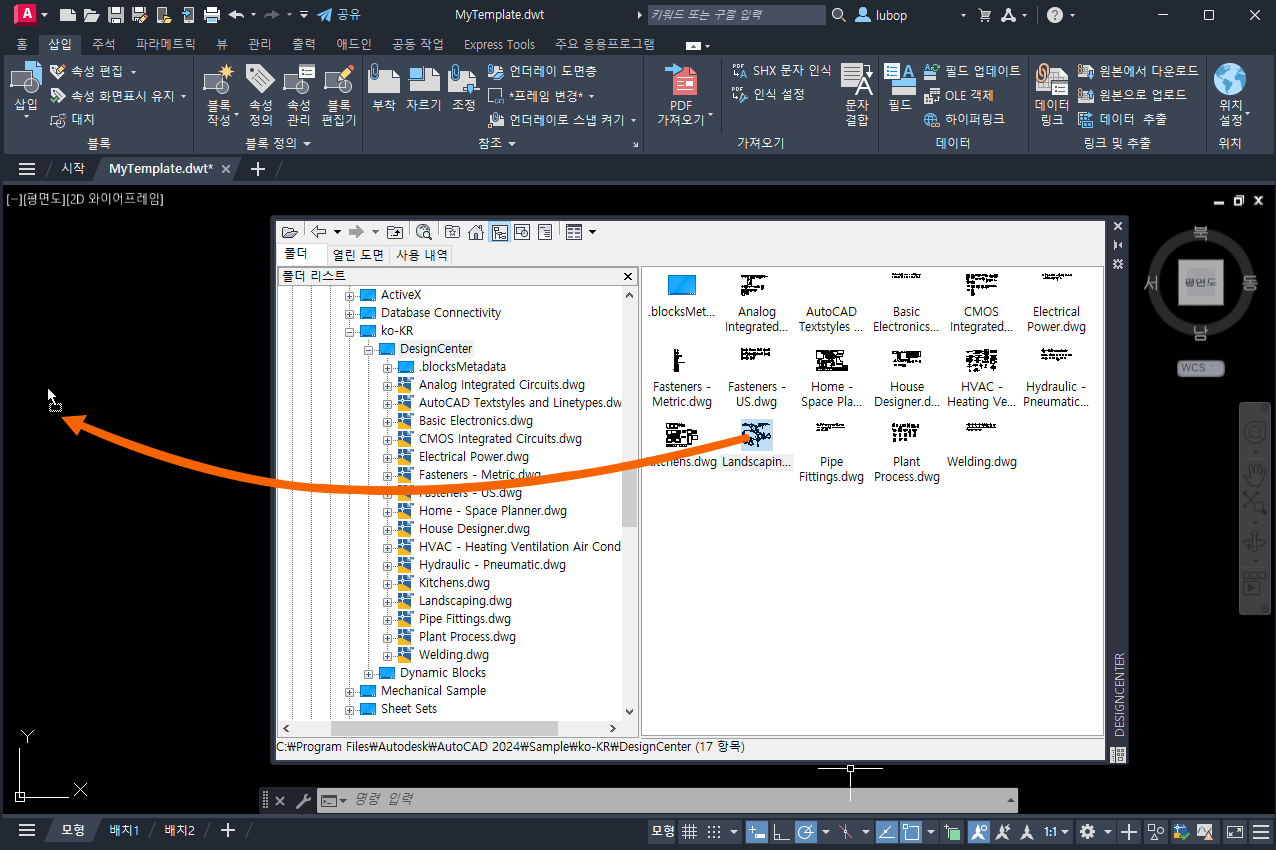The width and height of the screenshot is (1276, 850).
Task: Click the workspace switching gear icon
Action: pos(1088,831)
